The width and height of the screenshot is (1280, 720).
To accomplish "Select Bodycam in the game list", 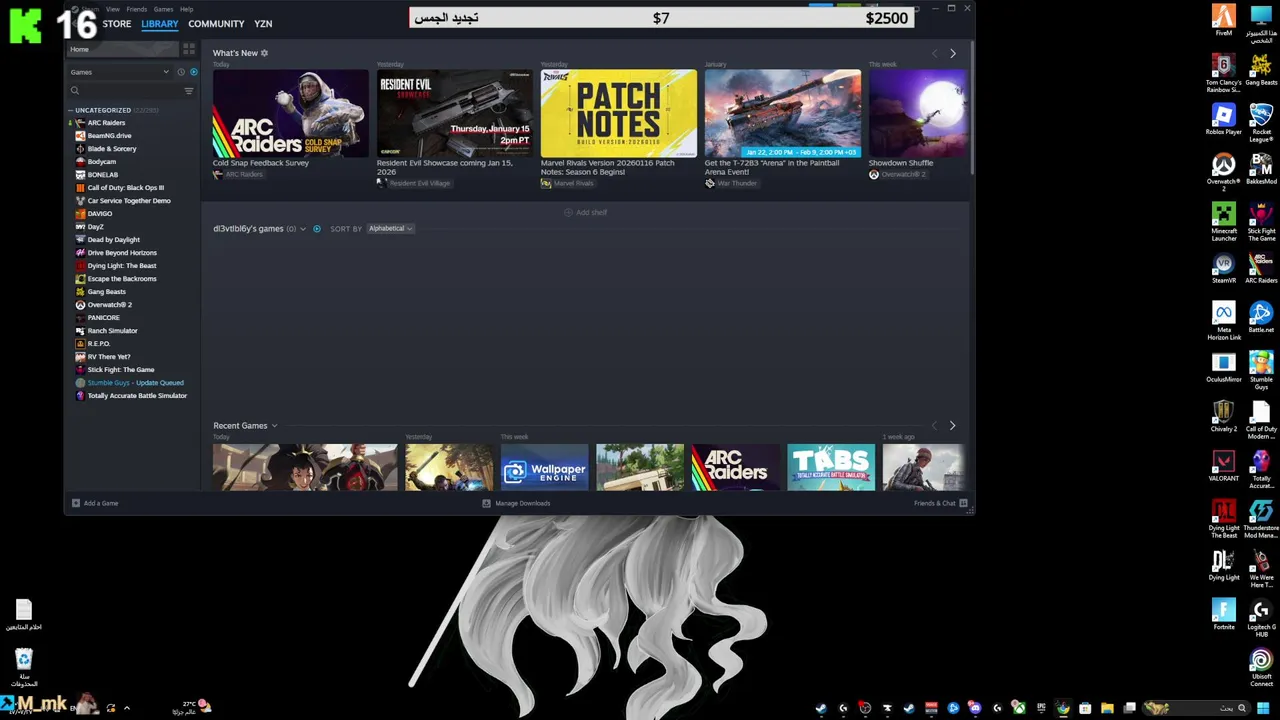I will pos(102,162).
